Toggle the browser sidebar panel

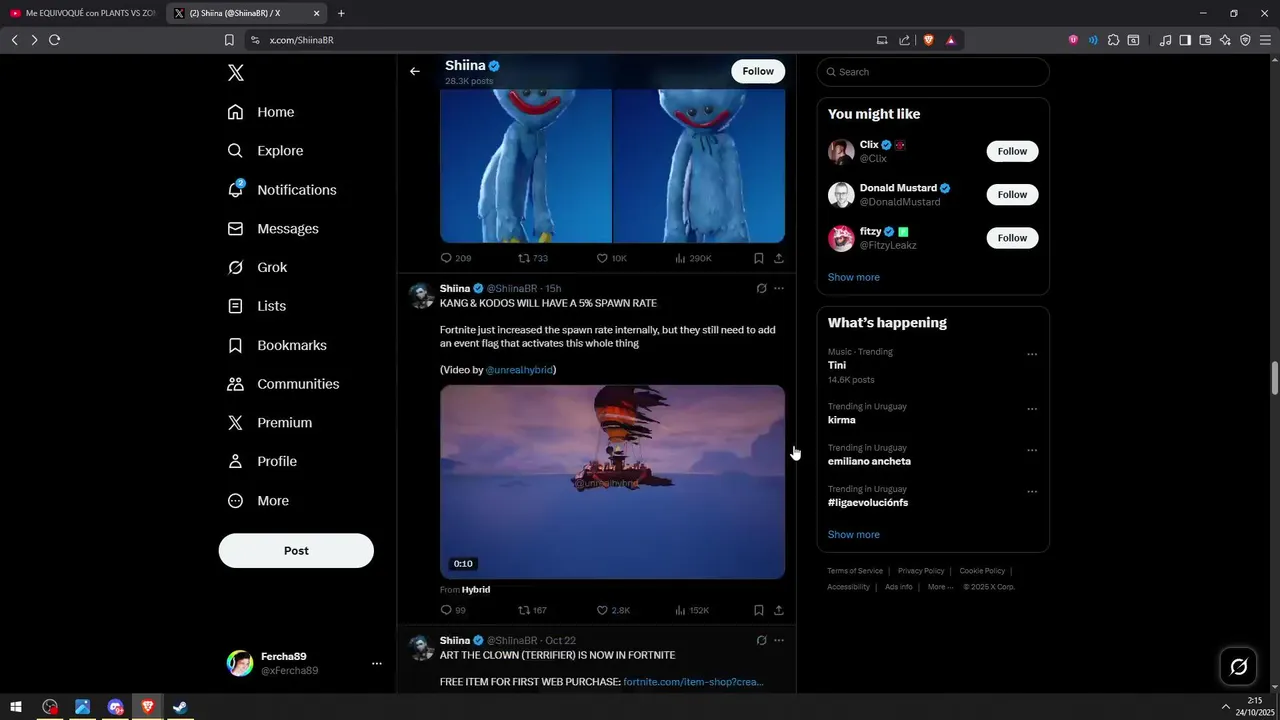tap(1185, 40)
